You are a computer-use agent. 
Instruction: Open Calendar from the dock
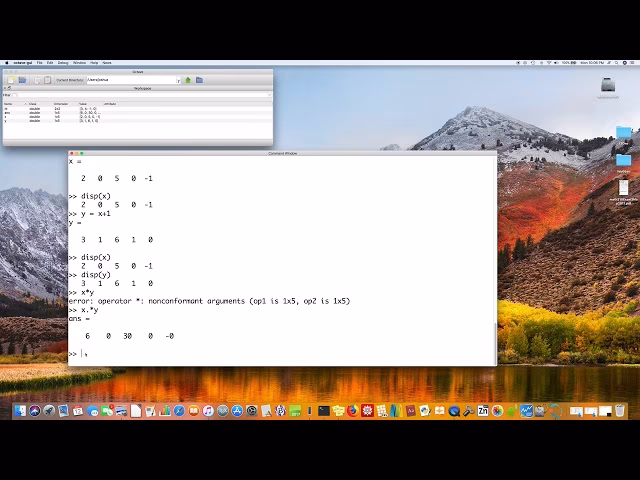tap(78, 411)
